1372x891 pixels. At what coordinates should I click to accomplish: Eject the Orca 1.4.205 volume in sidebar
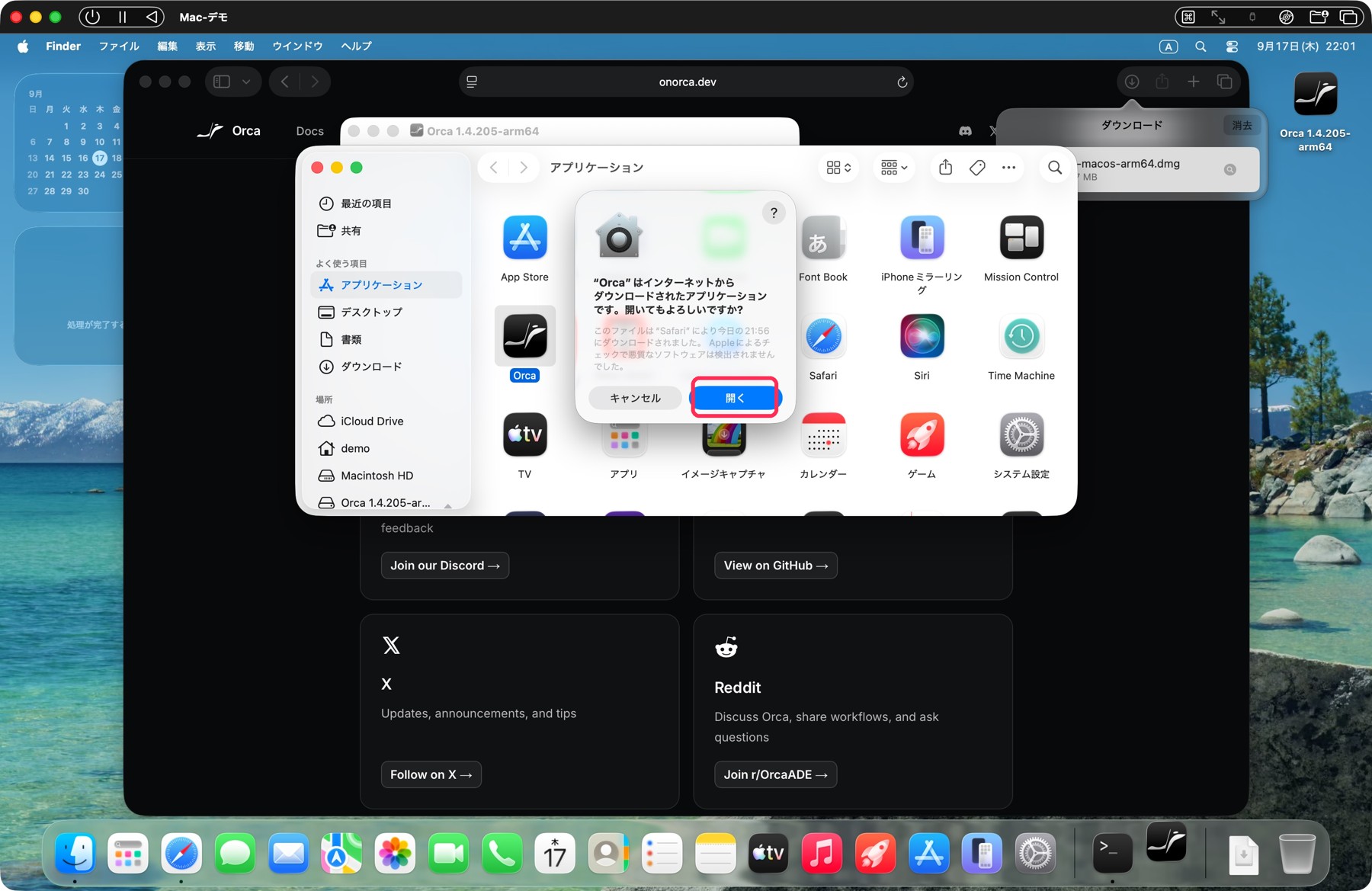click(448, 505)
